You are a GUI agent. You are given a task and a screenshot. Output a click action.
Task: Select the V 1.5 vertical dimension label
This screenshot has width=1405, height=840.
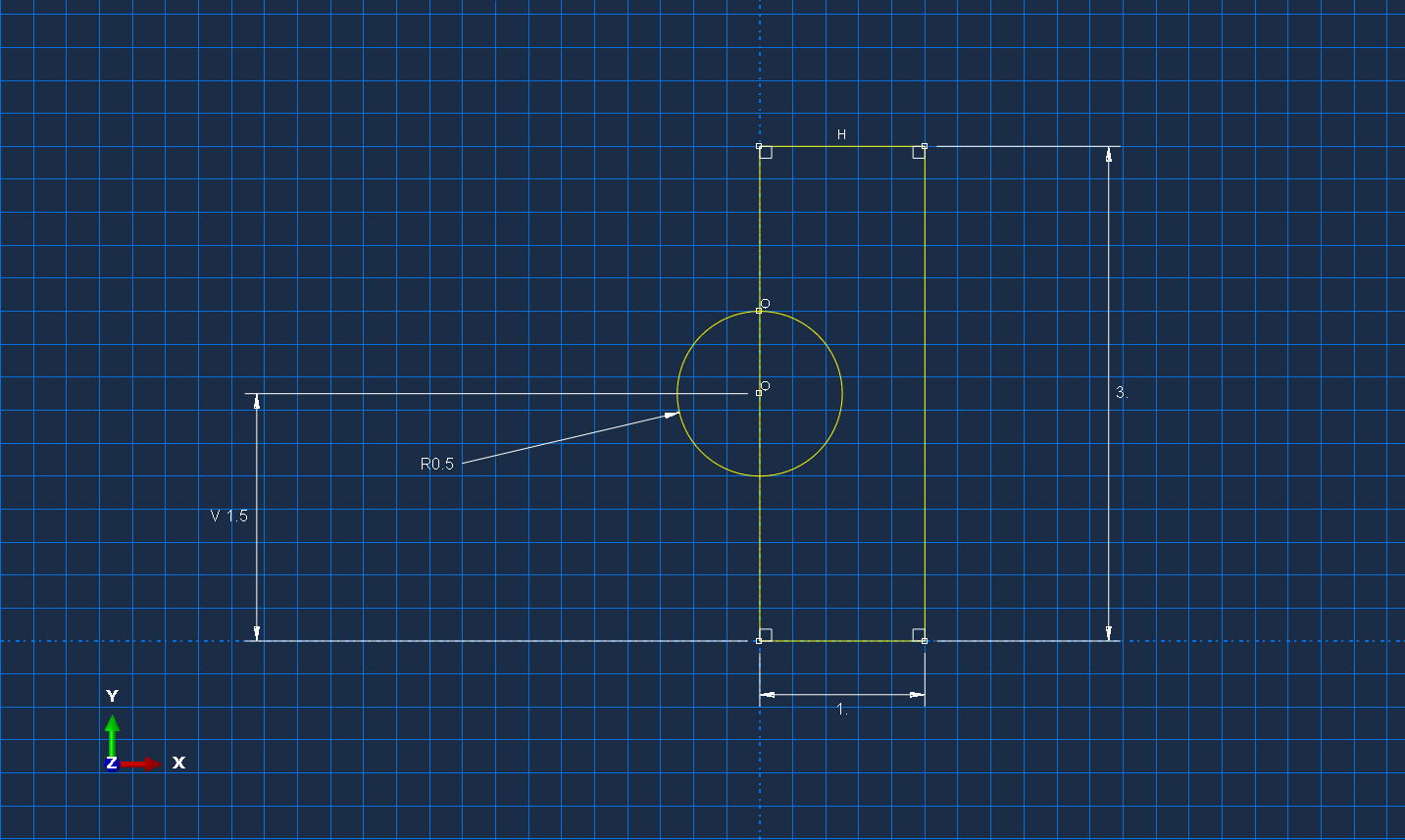pos(229,516)
